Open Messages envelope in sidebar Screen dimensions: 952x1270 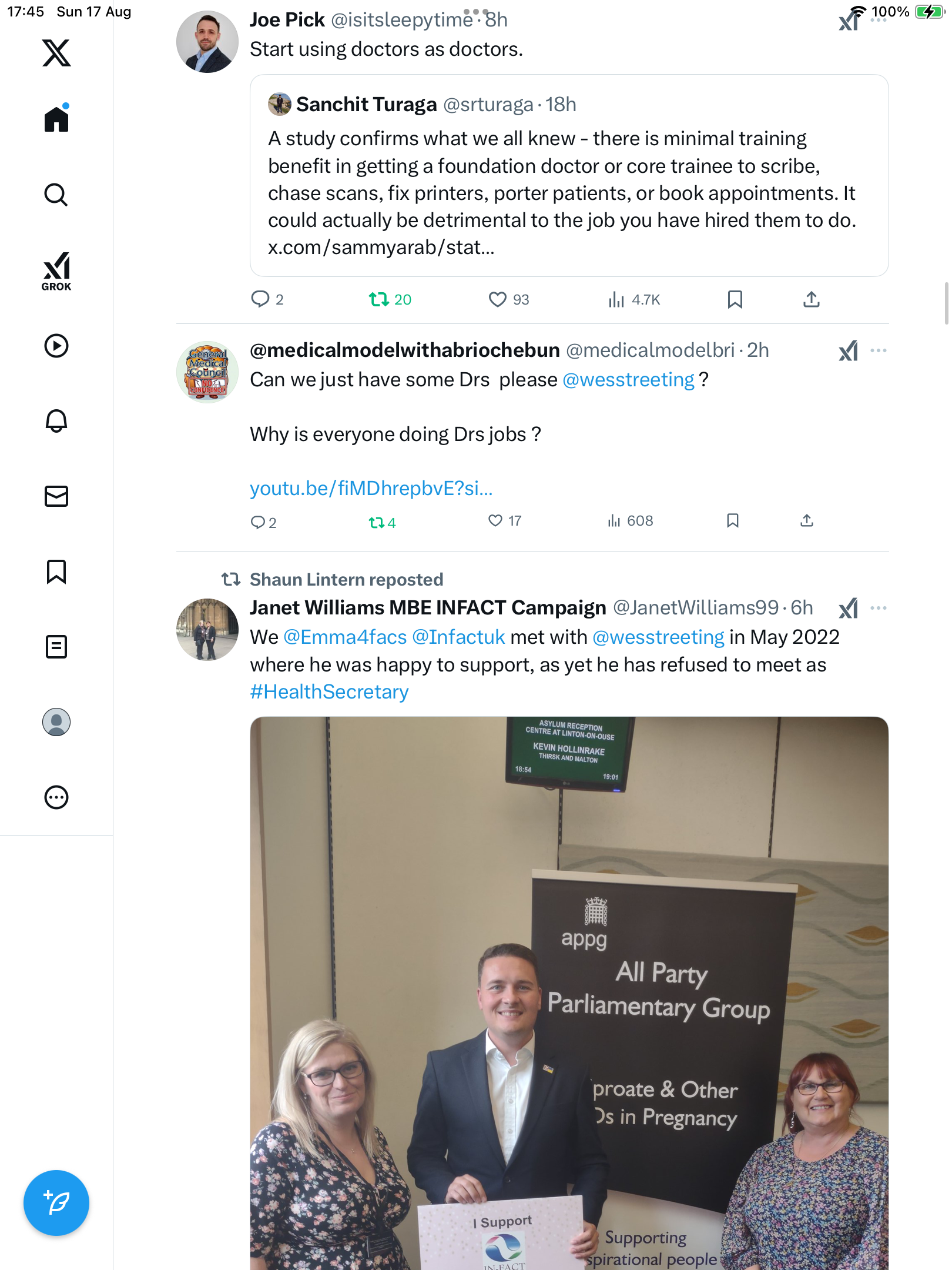56,496
